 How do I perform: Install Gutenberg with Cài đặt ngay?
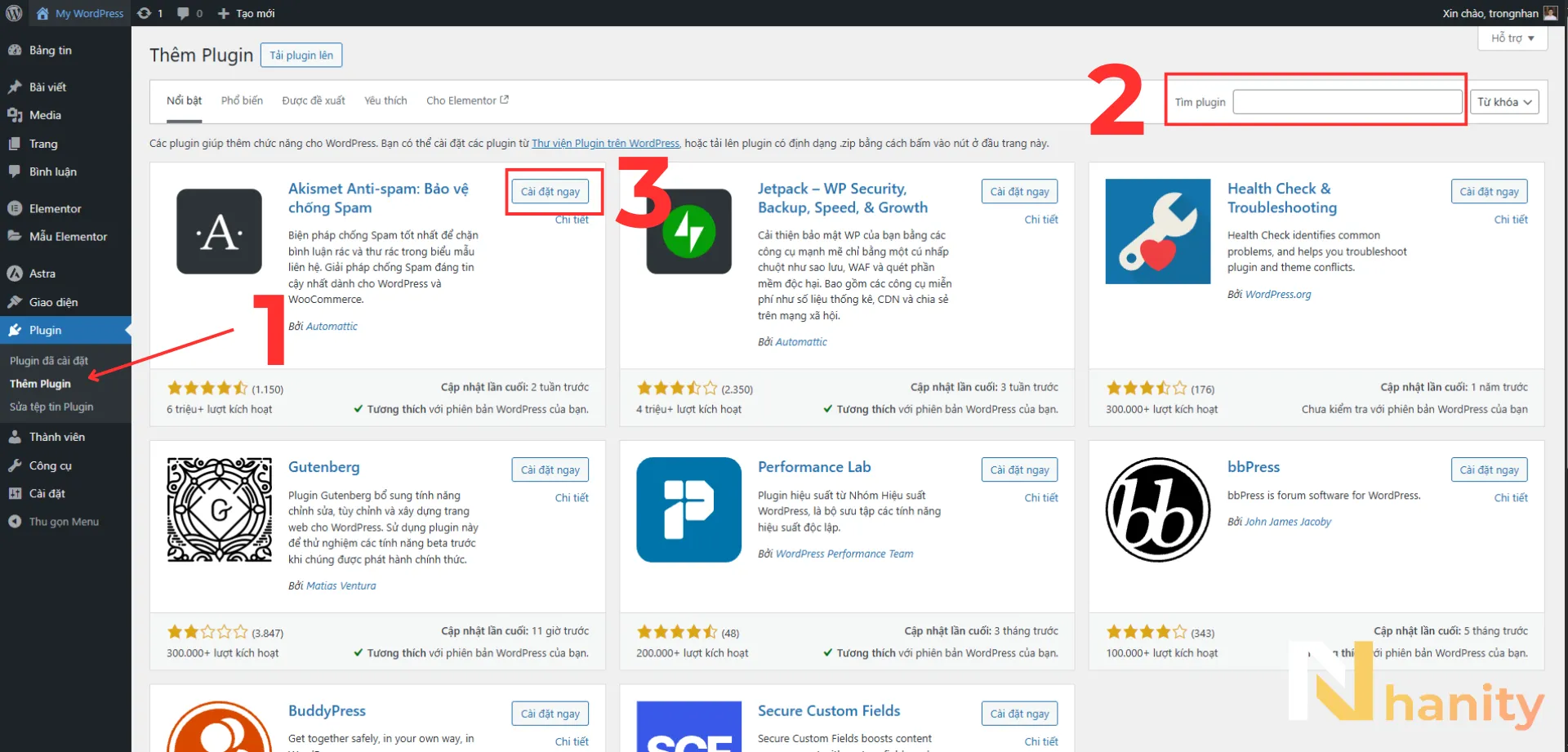(x=550, y=469)
